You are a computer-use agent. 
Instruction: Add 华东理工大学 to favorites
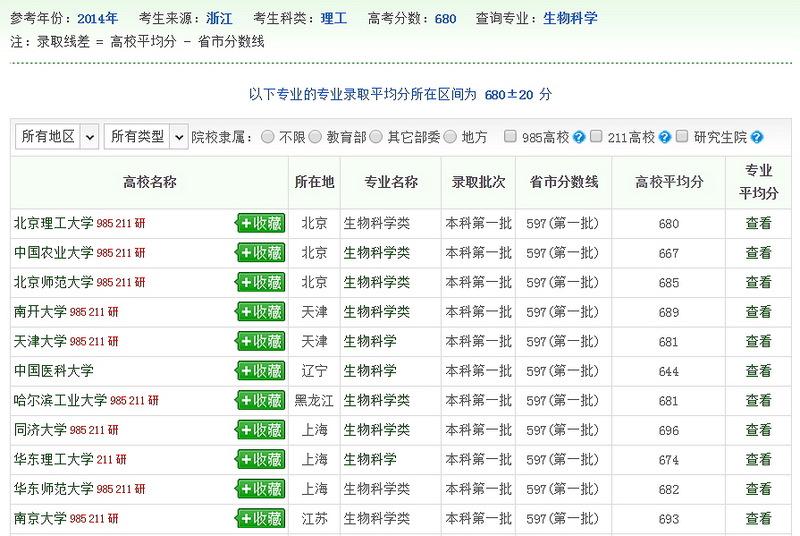click(260, 460)
